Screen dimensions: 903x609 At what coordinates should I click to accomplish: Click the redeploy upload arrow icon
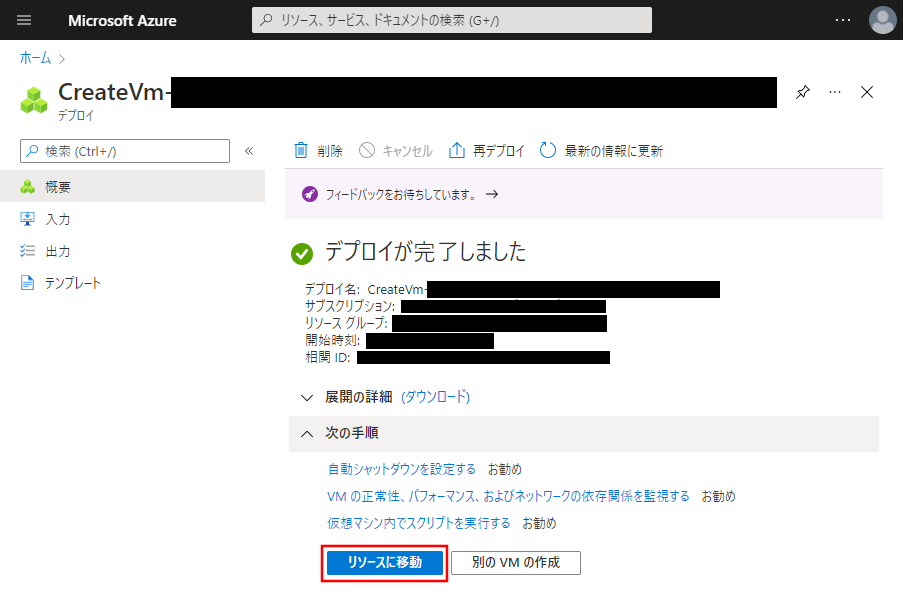click(457, 150)
